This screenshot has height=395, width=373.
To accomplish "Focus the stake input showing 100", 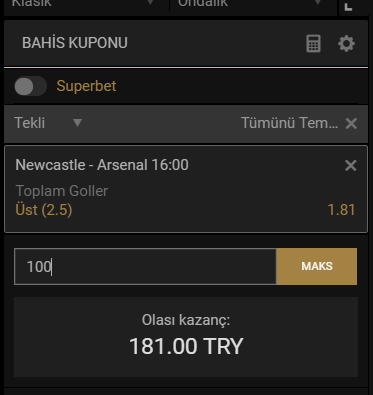I will pyautogui.click(x=145, y=266).
